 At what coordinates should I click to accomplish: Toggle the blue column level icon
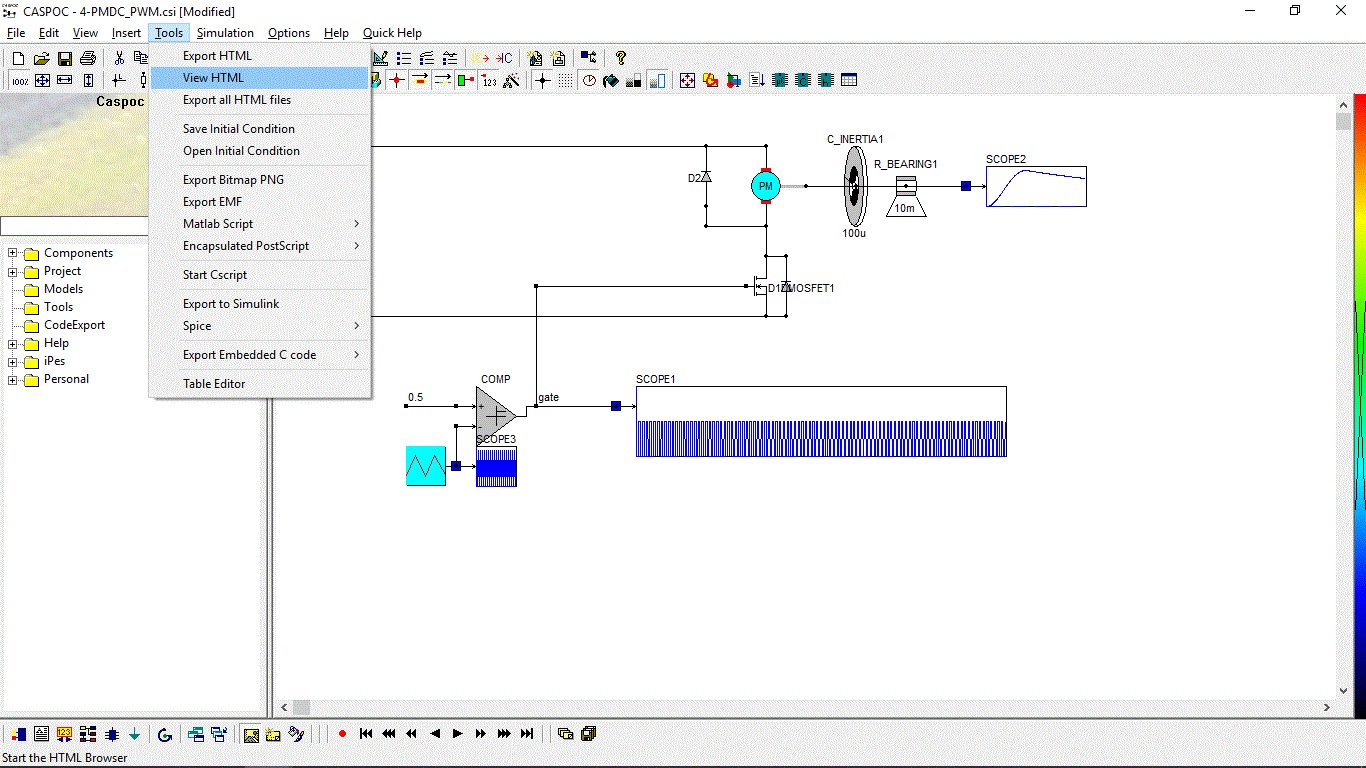pos(659,80)
